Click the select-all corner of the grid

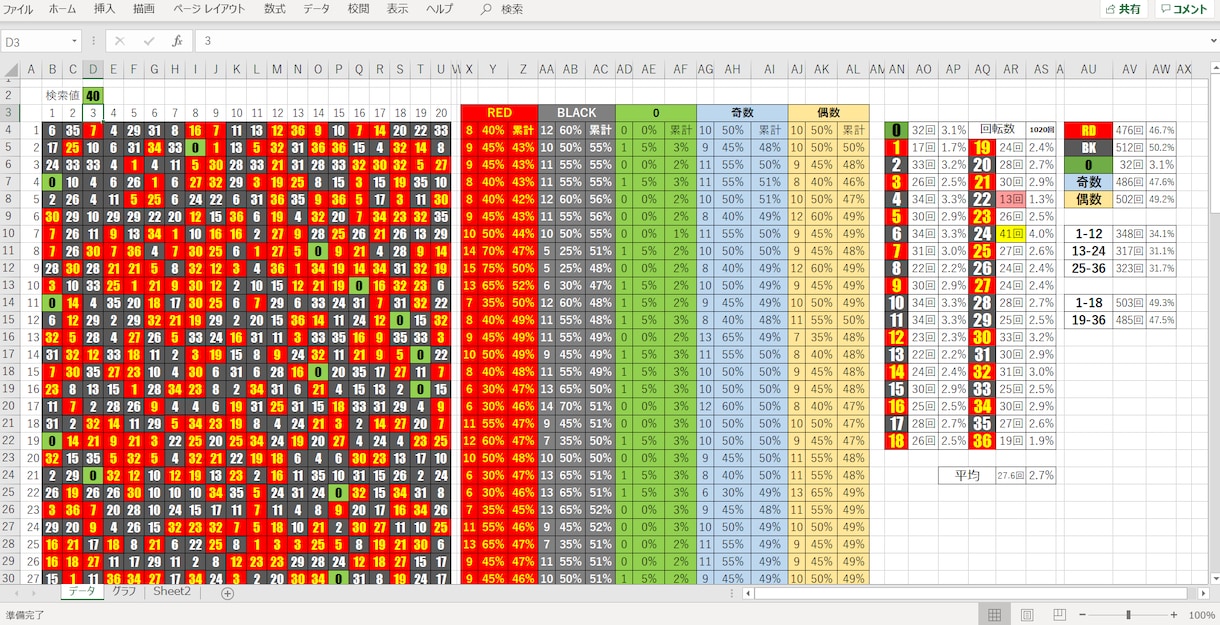(x=12, y=70)
